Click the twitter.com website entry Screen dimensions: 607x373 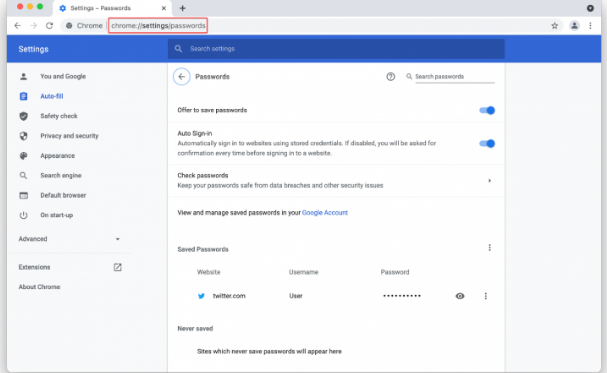[x=229, y=296]
